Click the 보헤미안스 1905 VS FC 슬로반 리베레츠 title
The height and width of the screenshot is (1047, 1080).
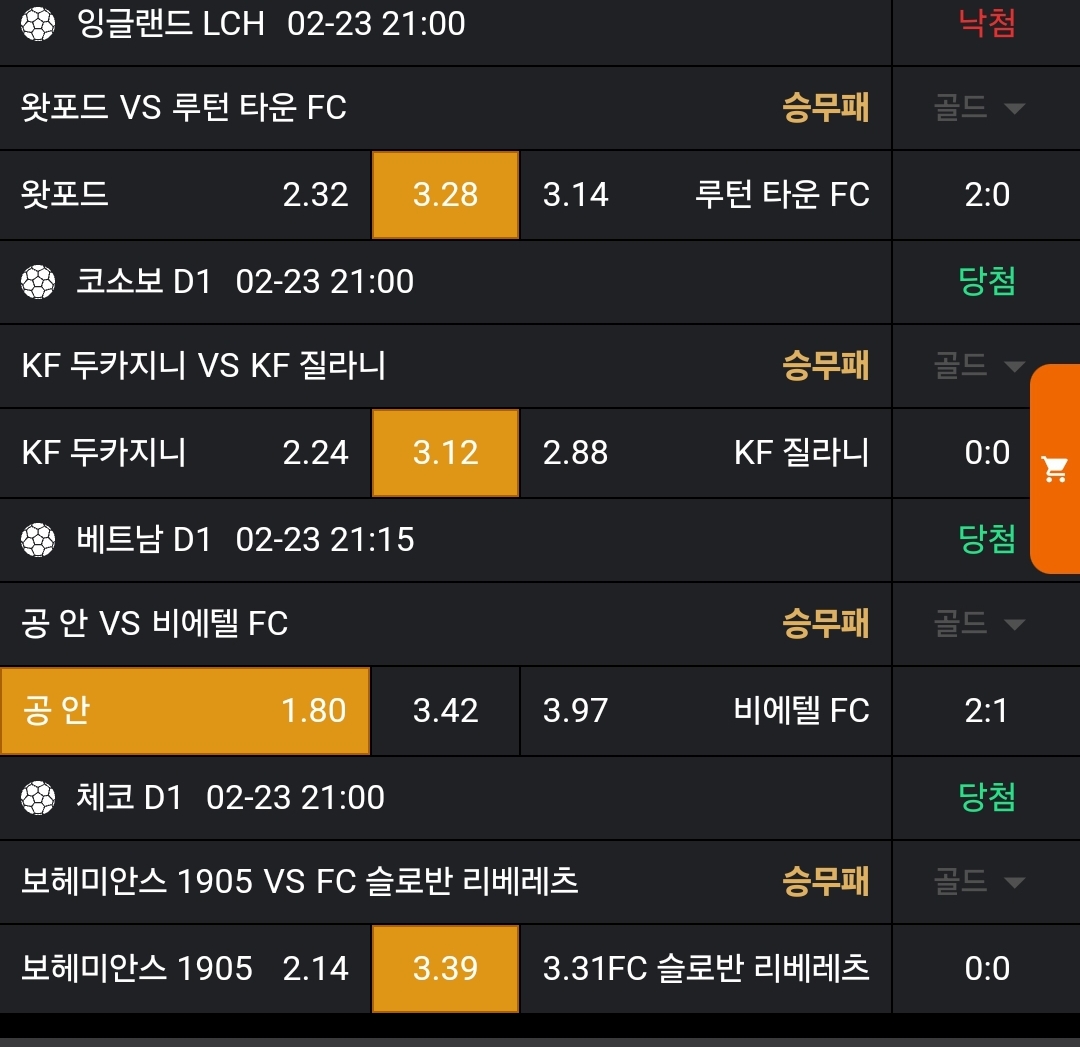pos(300,882)
